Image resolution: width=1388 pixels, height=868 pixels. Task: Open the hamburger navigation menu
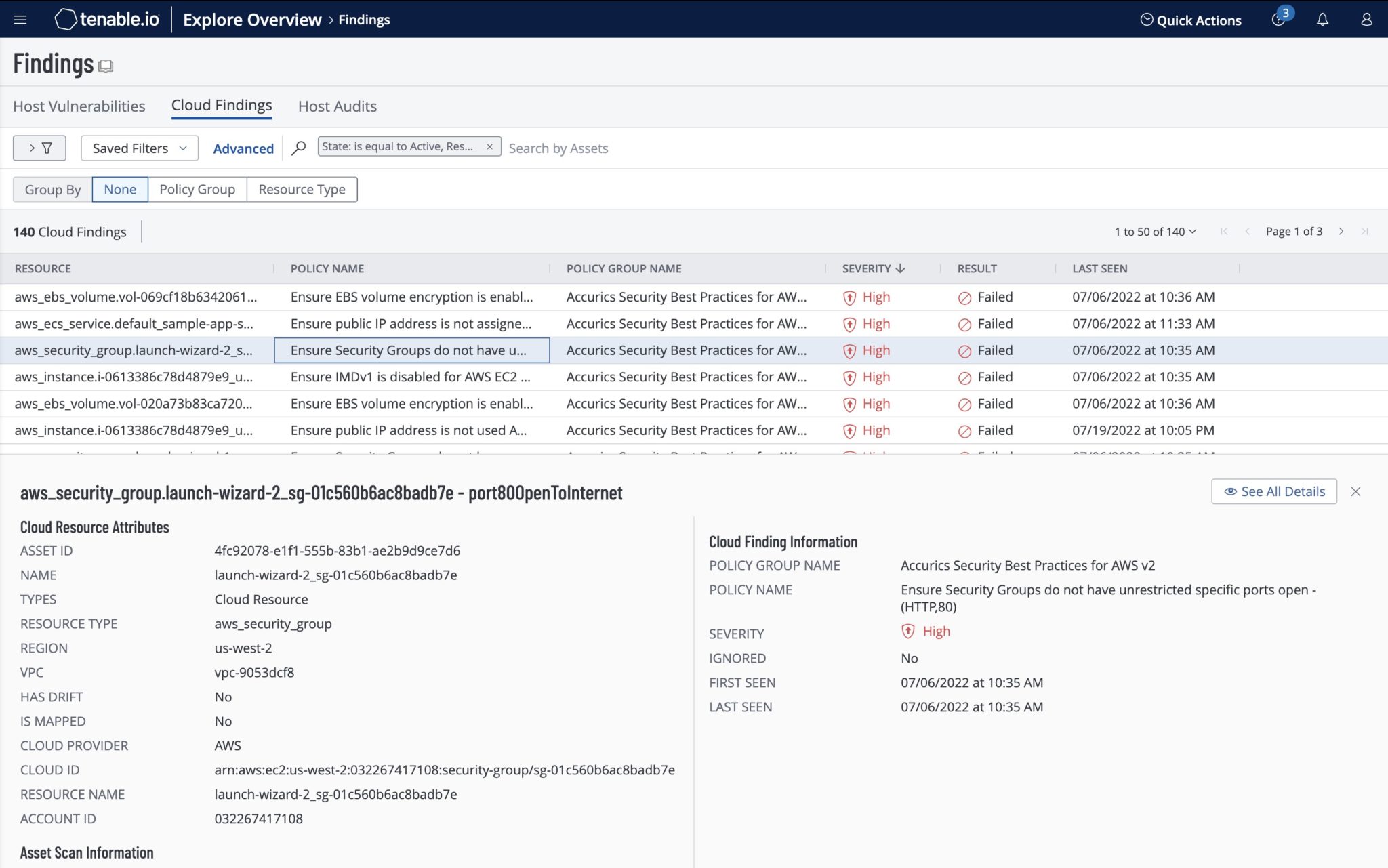click(x=20, y=20)
